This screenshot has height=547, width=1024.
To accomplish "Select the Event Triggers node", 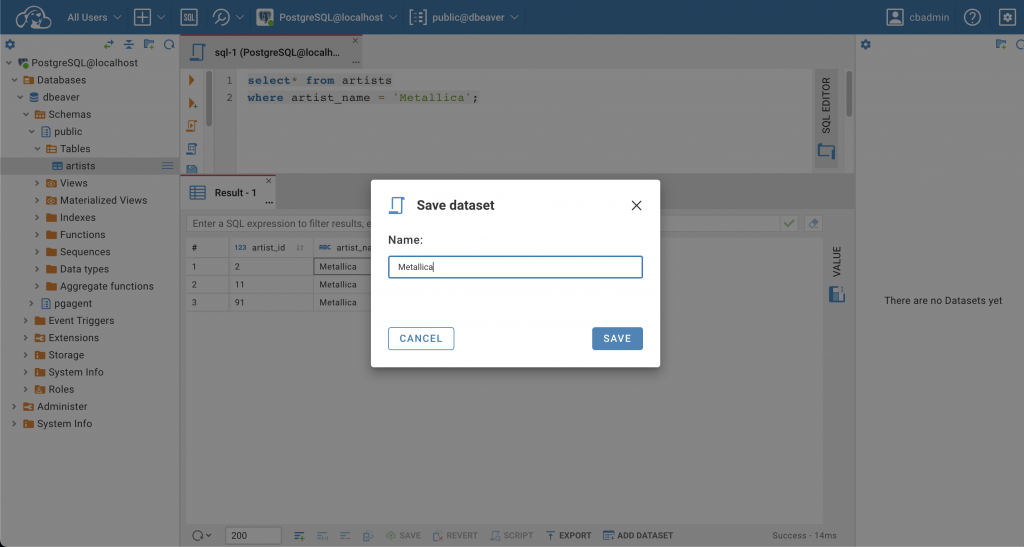I will 81,320.
